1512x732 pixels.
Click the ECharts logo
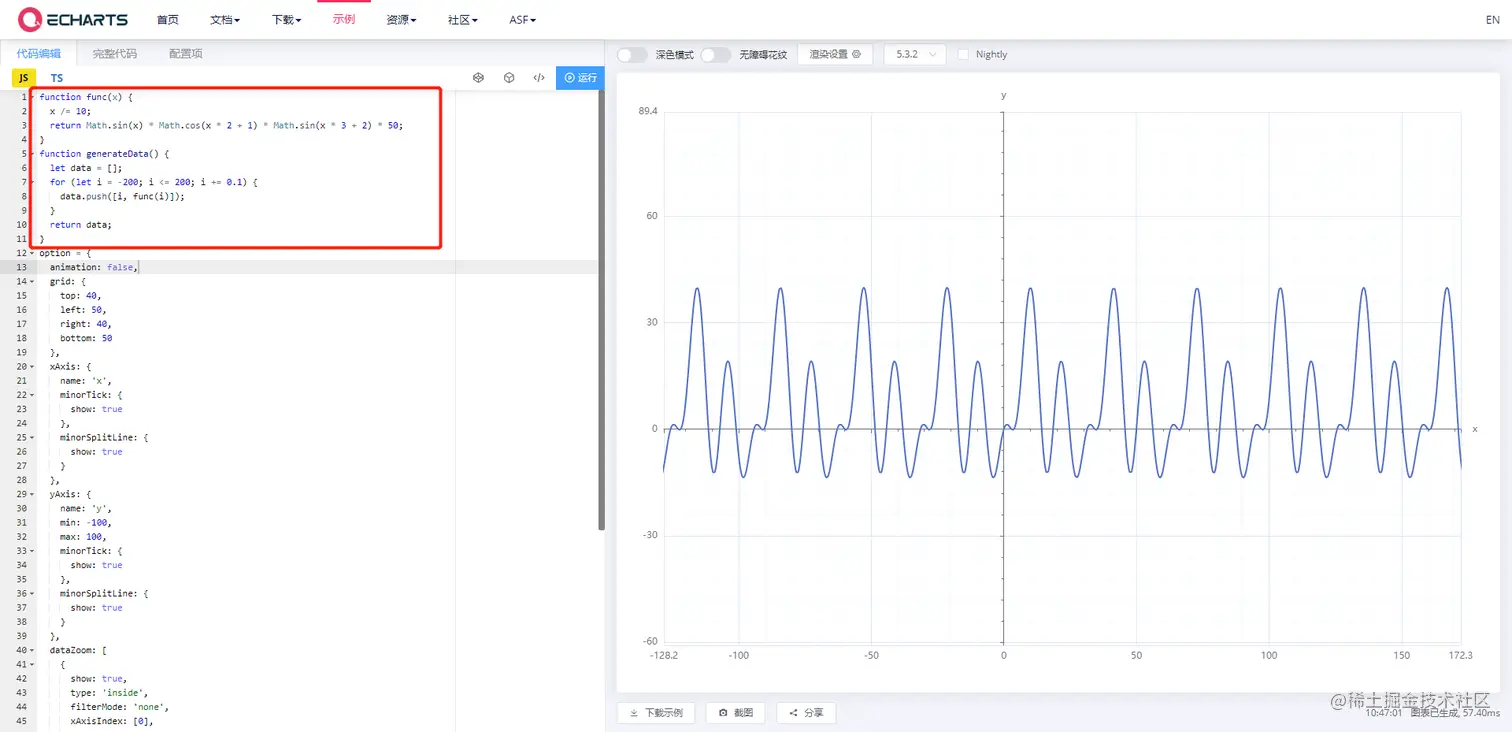point(74,19)
